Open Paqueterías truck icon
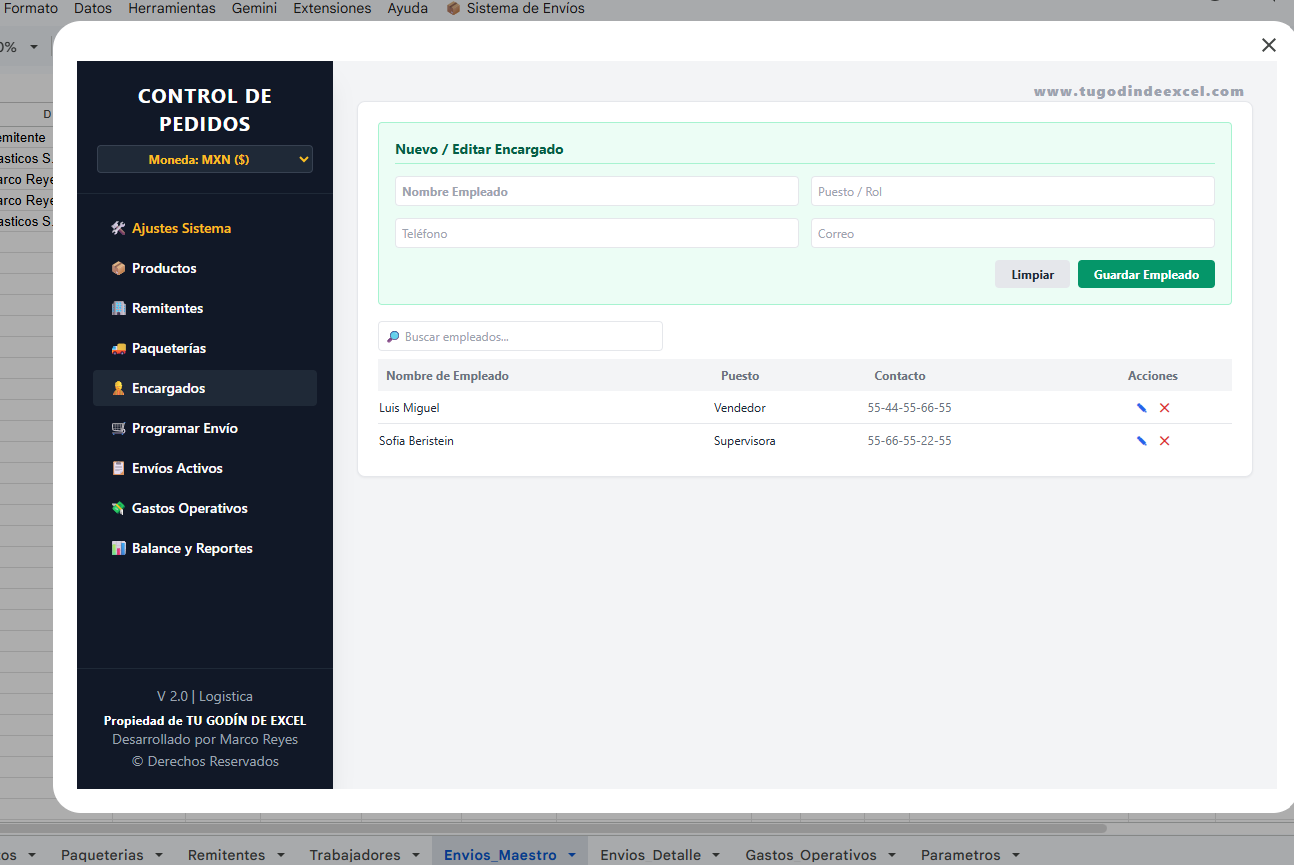 pyautogui.click(x=118, y=348)
